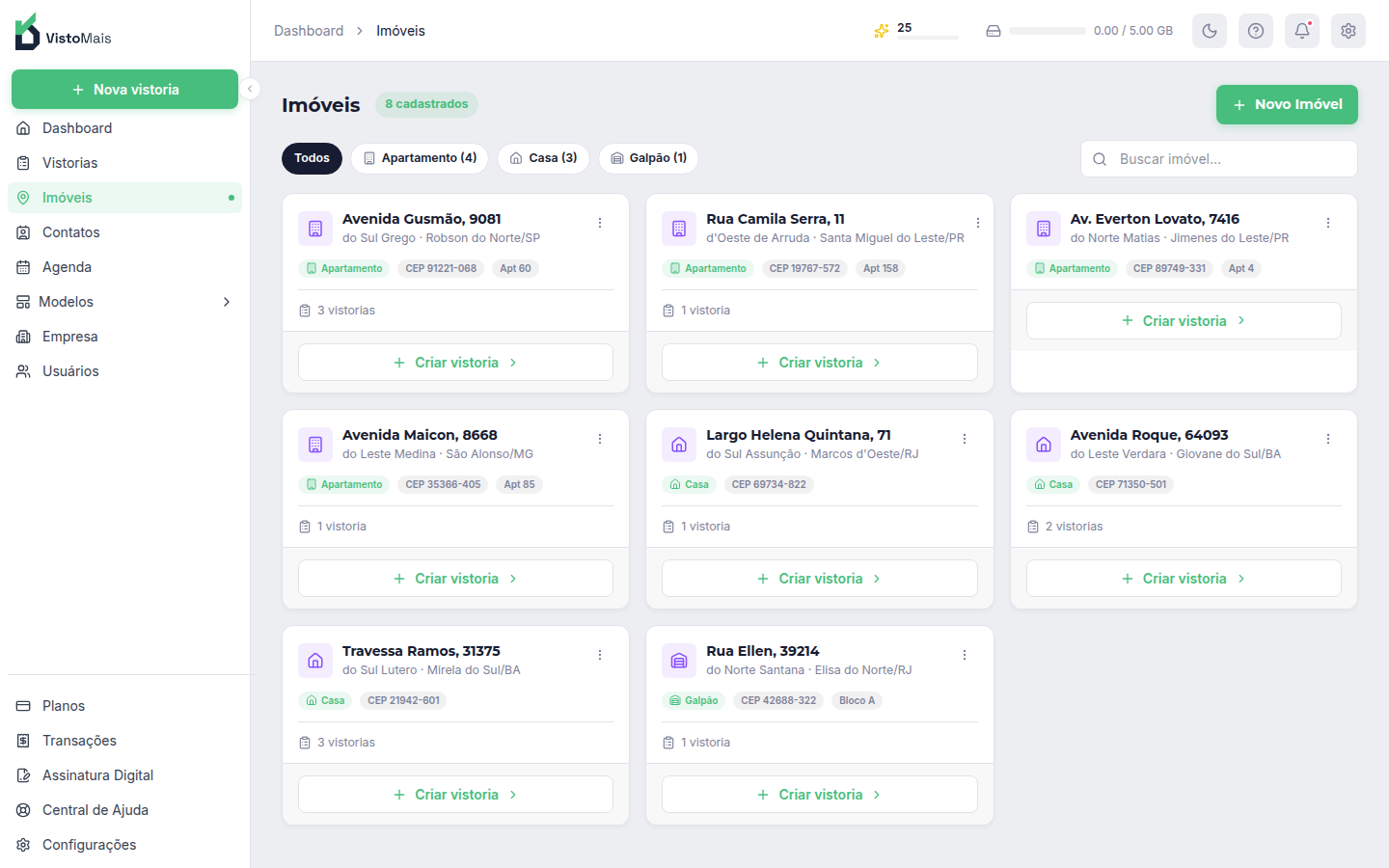Image resolution: width=1389 pixels, height=868 pixels.
Task: Open Usuários in the sidebar
Action: 124,371
